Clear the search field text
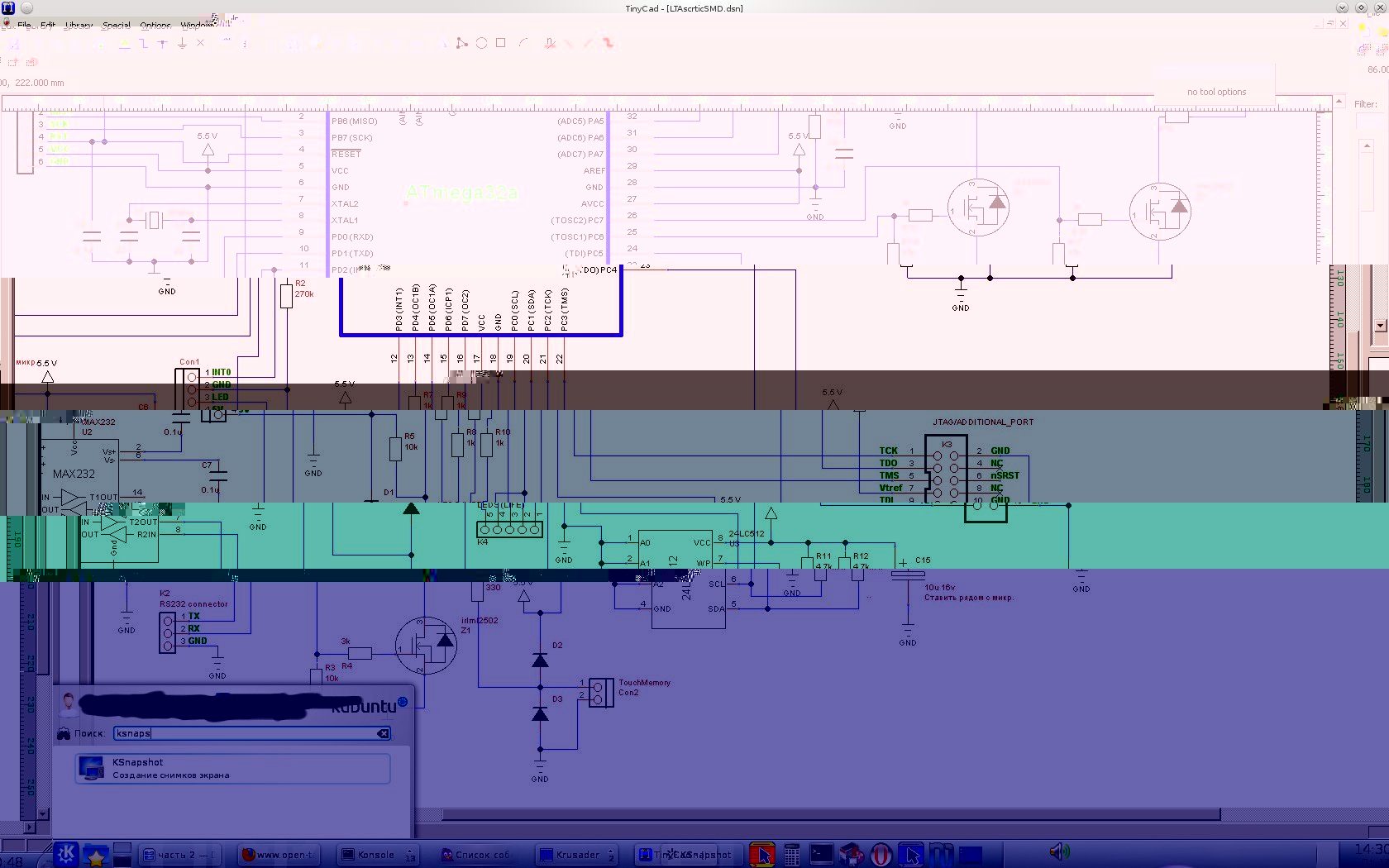This screenshot has width=1389, height=868. (383, 733)
